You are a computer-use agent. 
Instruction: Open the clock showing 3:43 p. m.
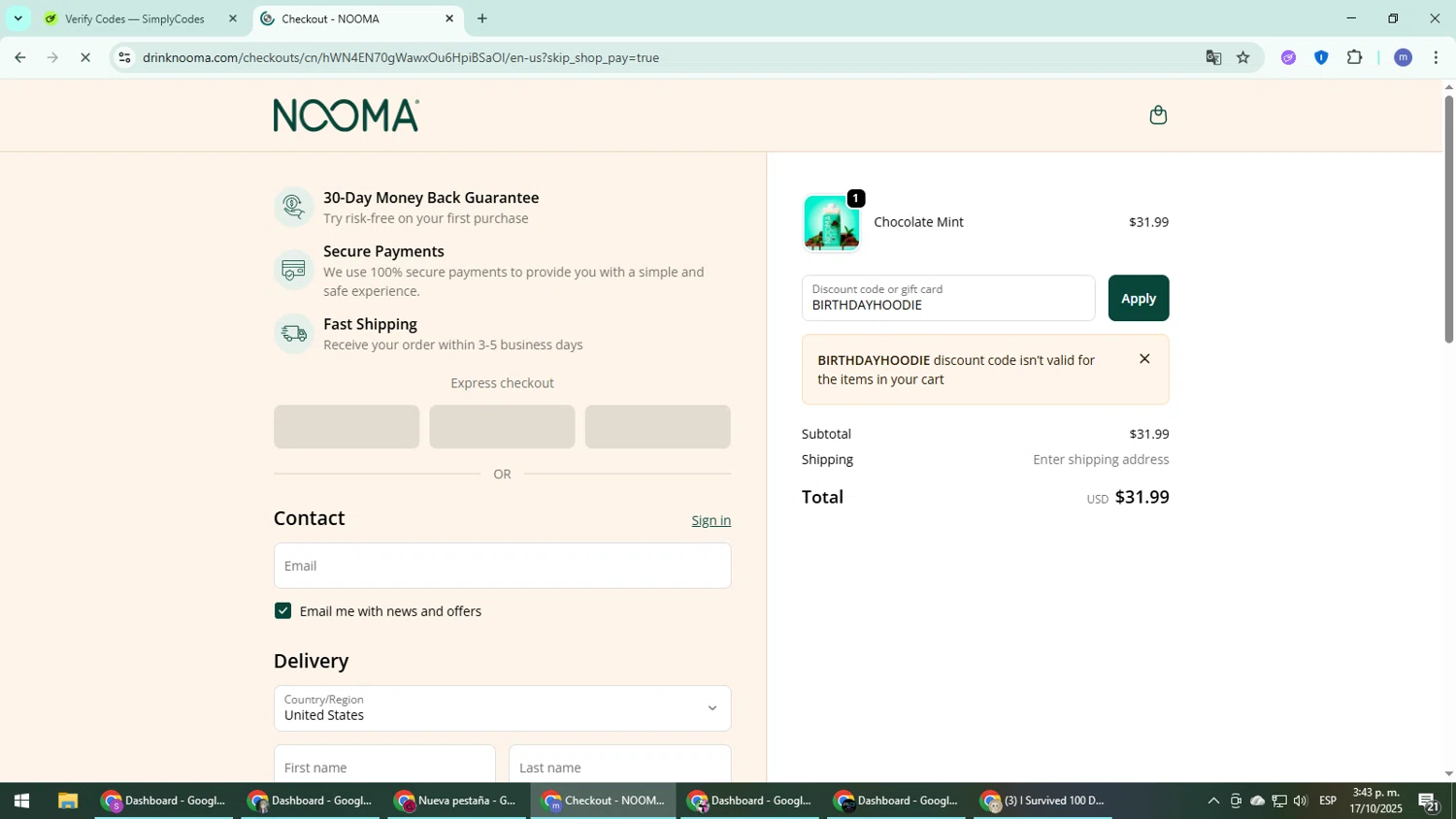(1375, 801)
